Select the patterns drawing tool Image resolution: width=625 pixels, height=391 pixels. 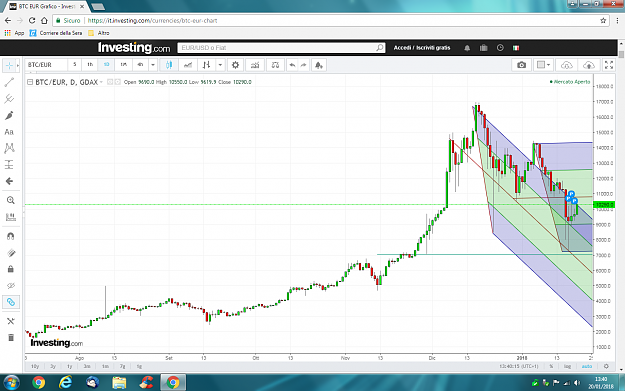coord(9,148)
